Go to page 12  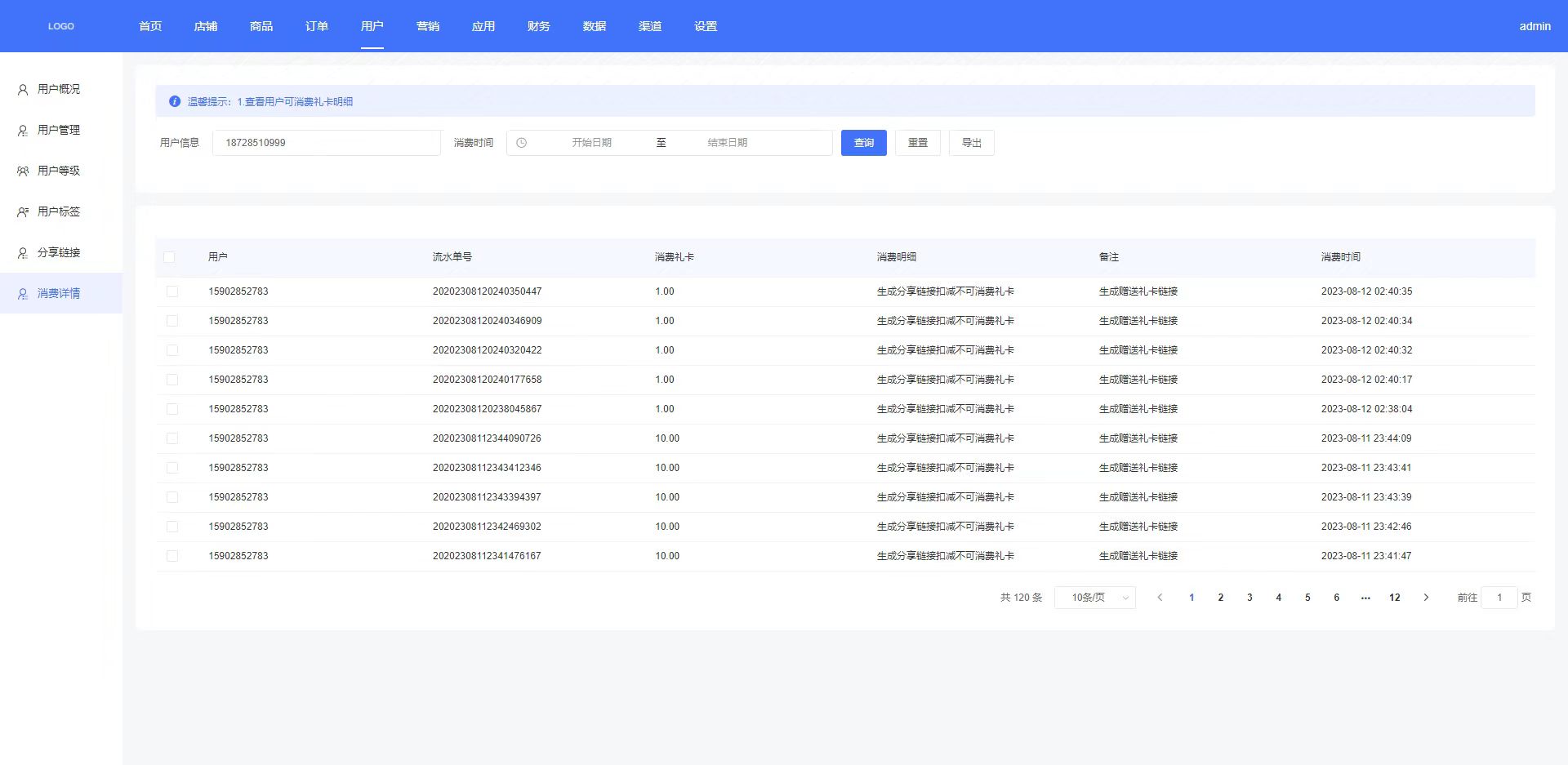tap(1395, 598)
